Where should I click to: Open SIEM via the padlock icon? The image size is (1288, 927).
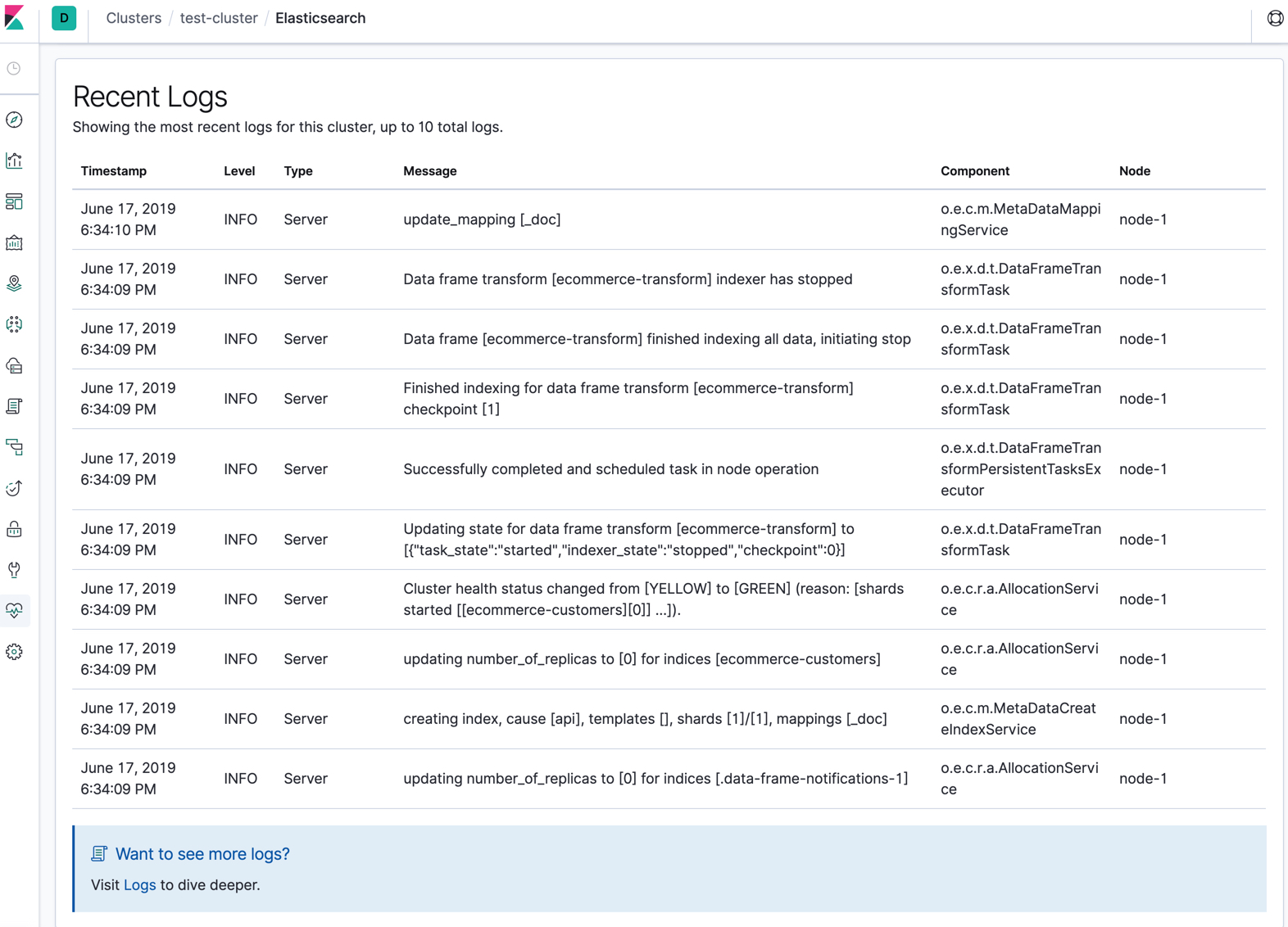click(x=15, y=529)
